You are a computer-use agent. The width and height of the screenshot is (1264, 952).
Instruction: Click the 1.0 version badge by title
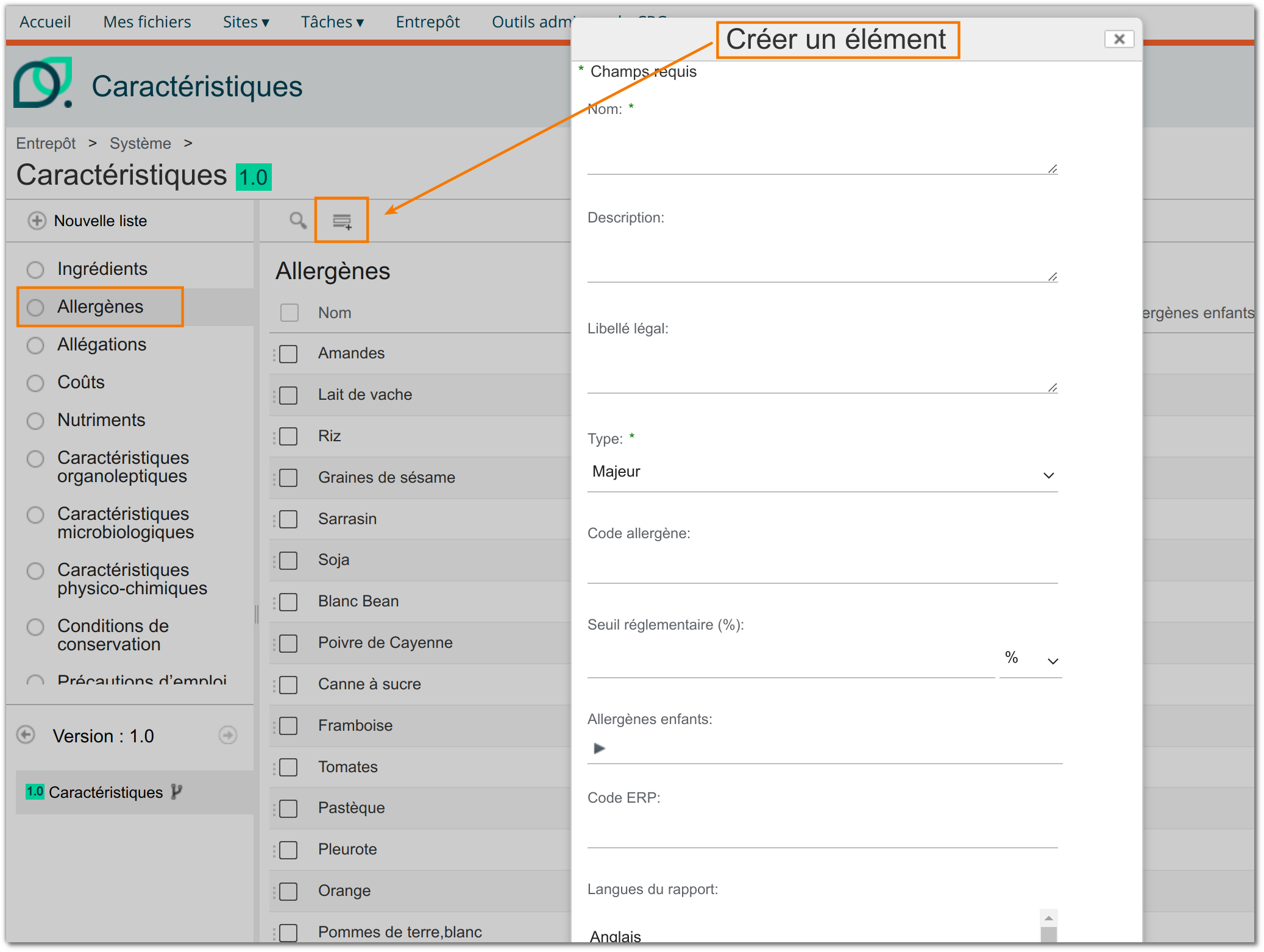(x=254, y=177)
